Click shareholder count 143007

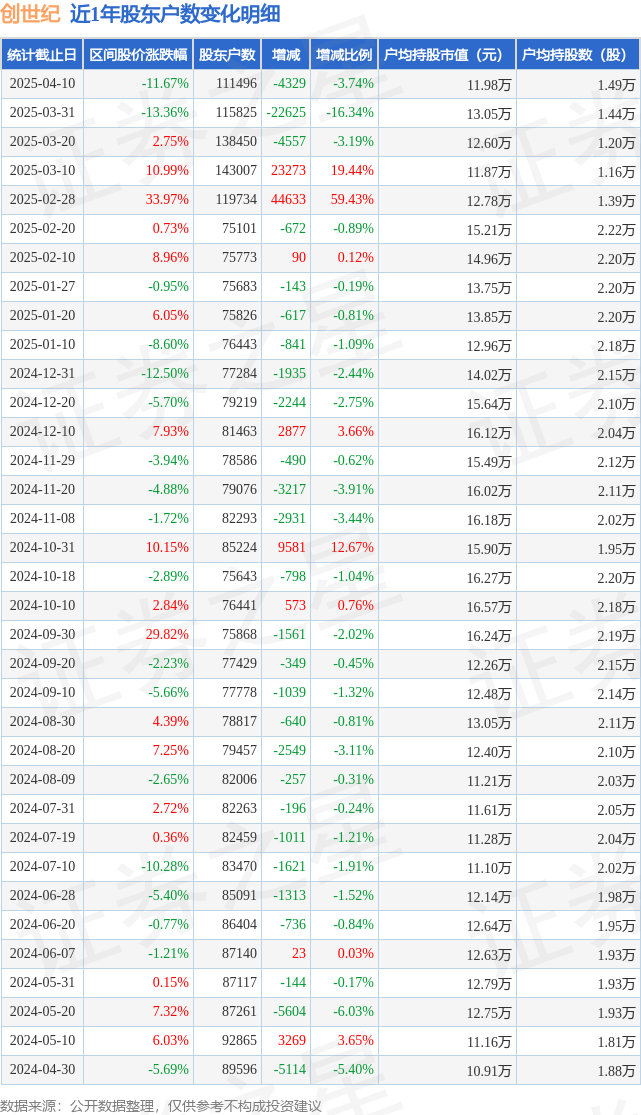pyautogui.click(x=235, y=171)
